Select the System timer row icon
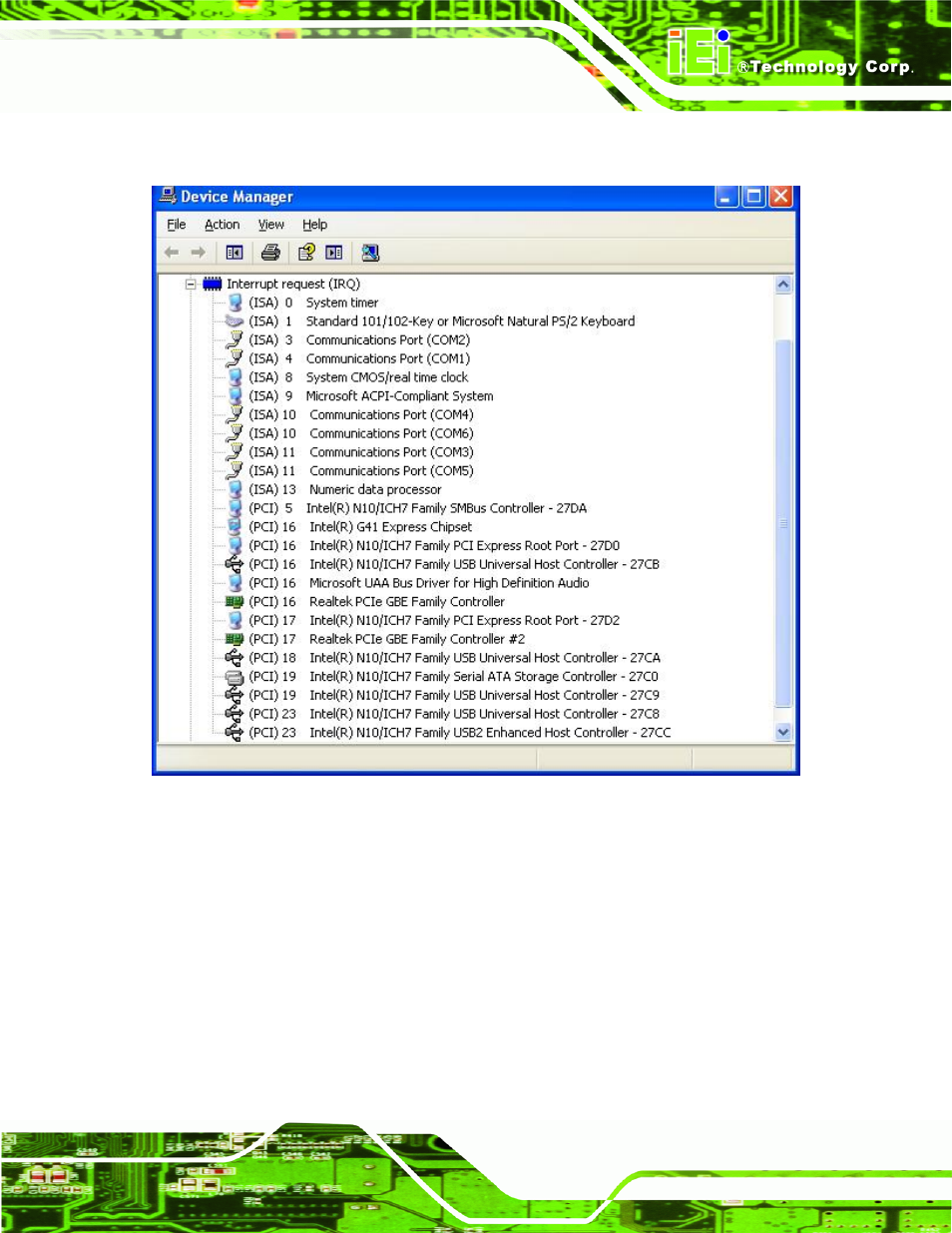 point(235,303)
